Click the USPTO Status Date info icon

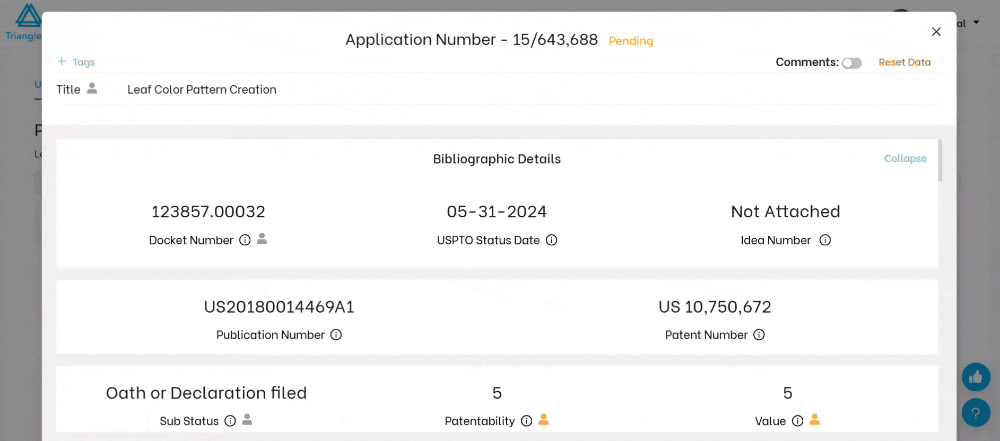pos(552,240)
